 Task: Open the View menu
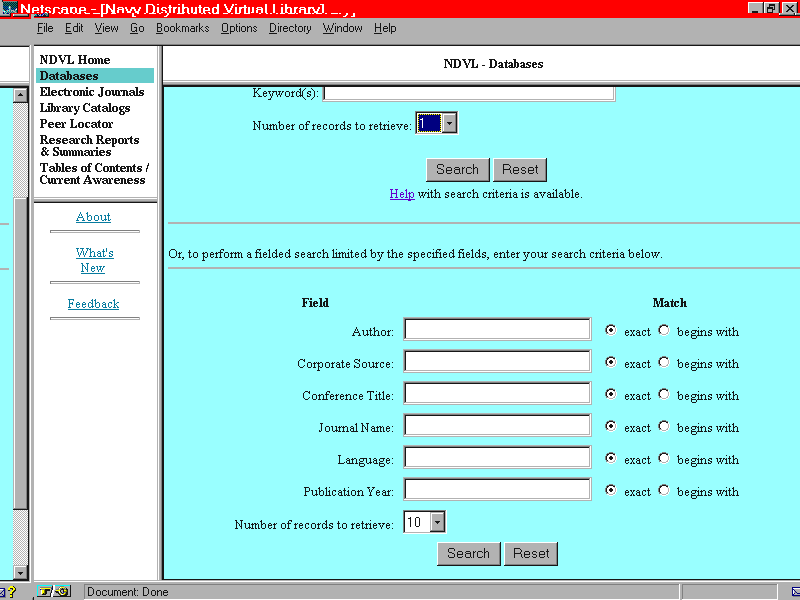106,28
